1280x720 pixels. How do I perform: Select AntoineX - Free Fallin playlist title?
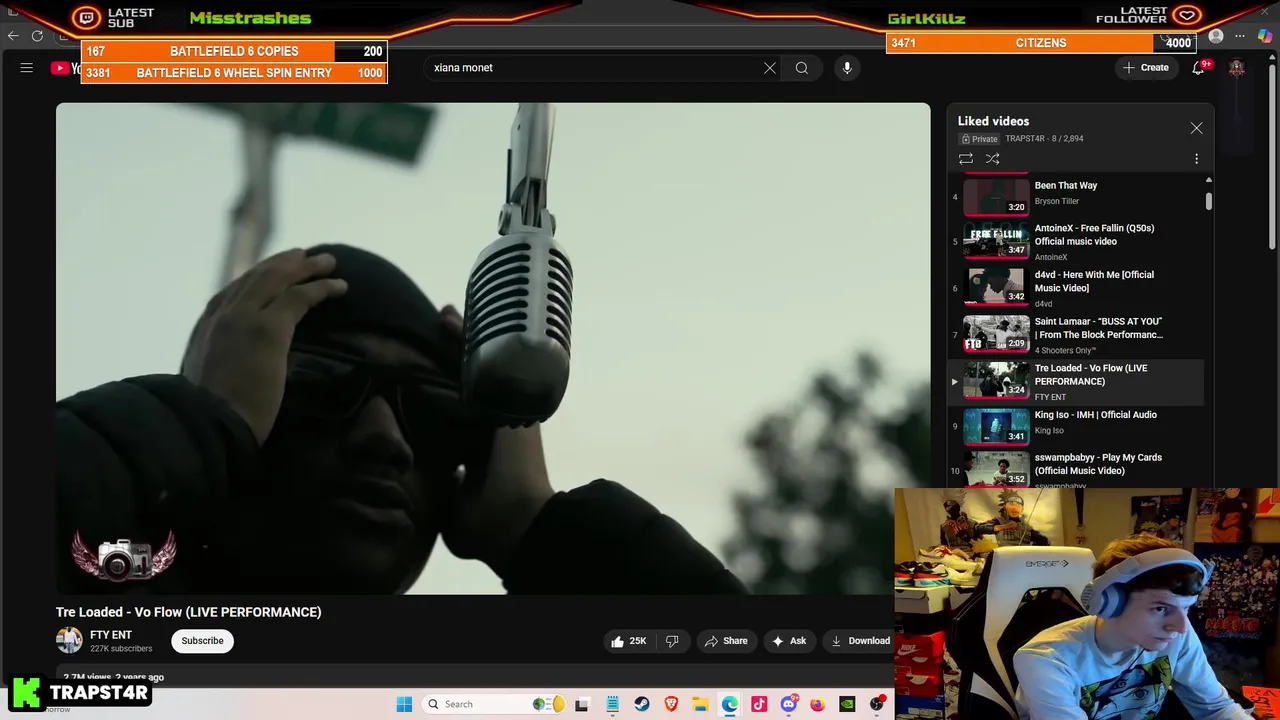1094,234
